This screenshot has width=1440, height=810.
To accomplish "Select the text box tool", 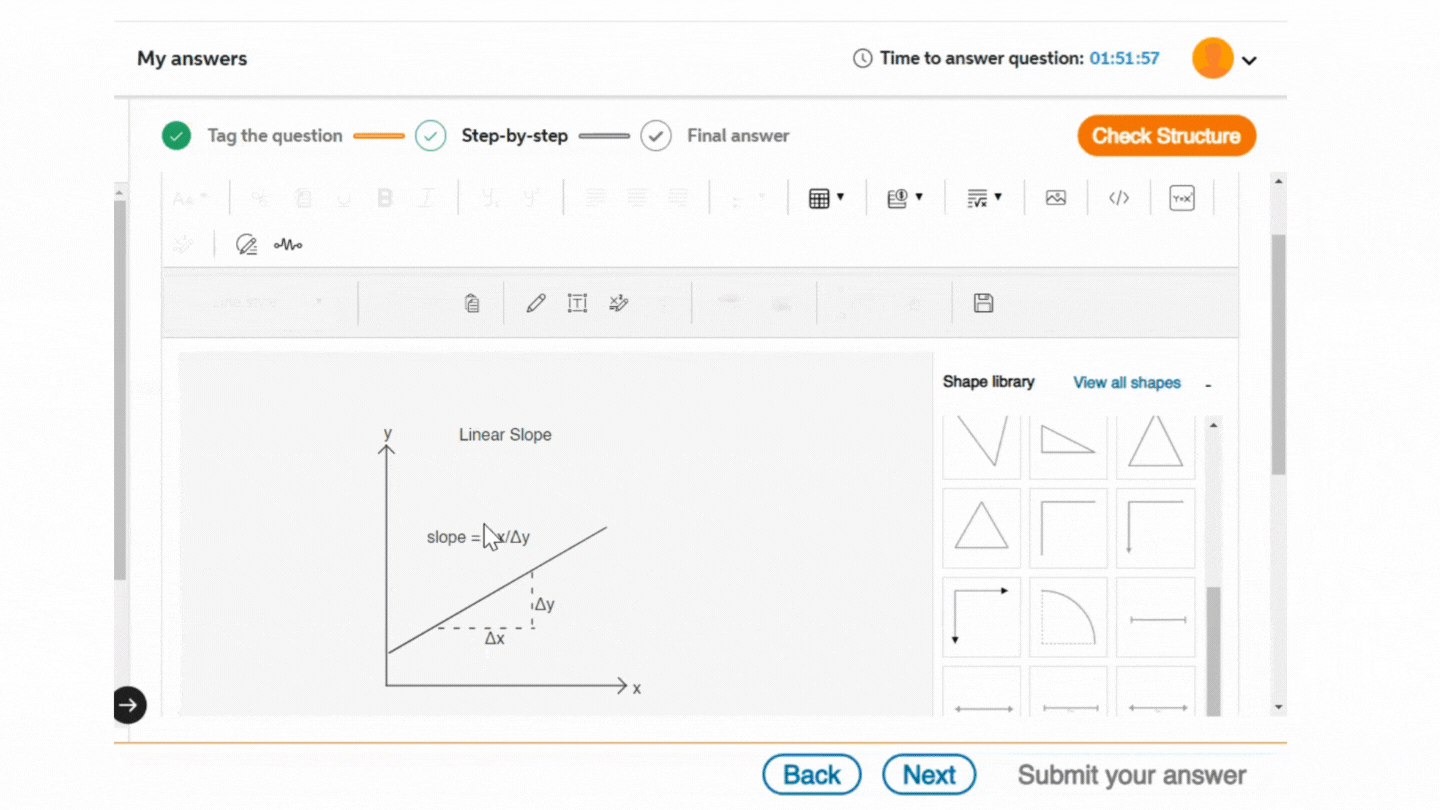I will [x=577, y=303].
